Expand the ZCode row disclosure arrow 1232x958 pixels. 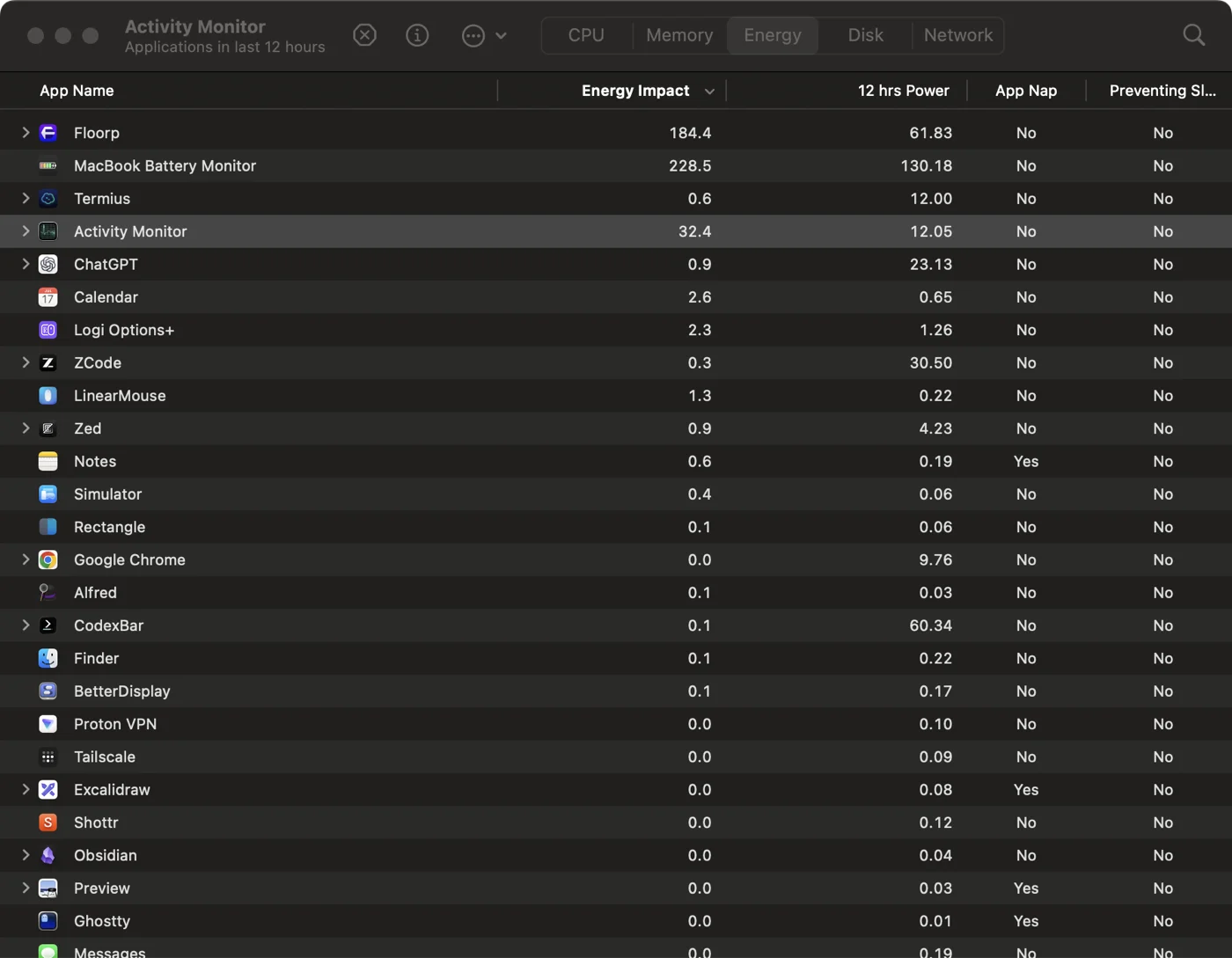26,362
